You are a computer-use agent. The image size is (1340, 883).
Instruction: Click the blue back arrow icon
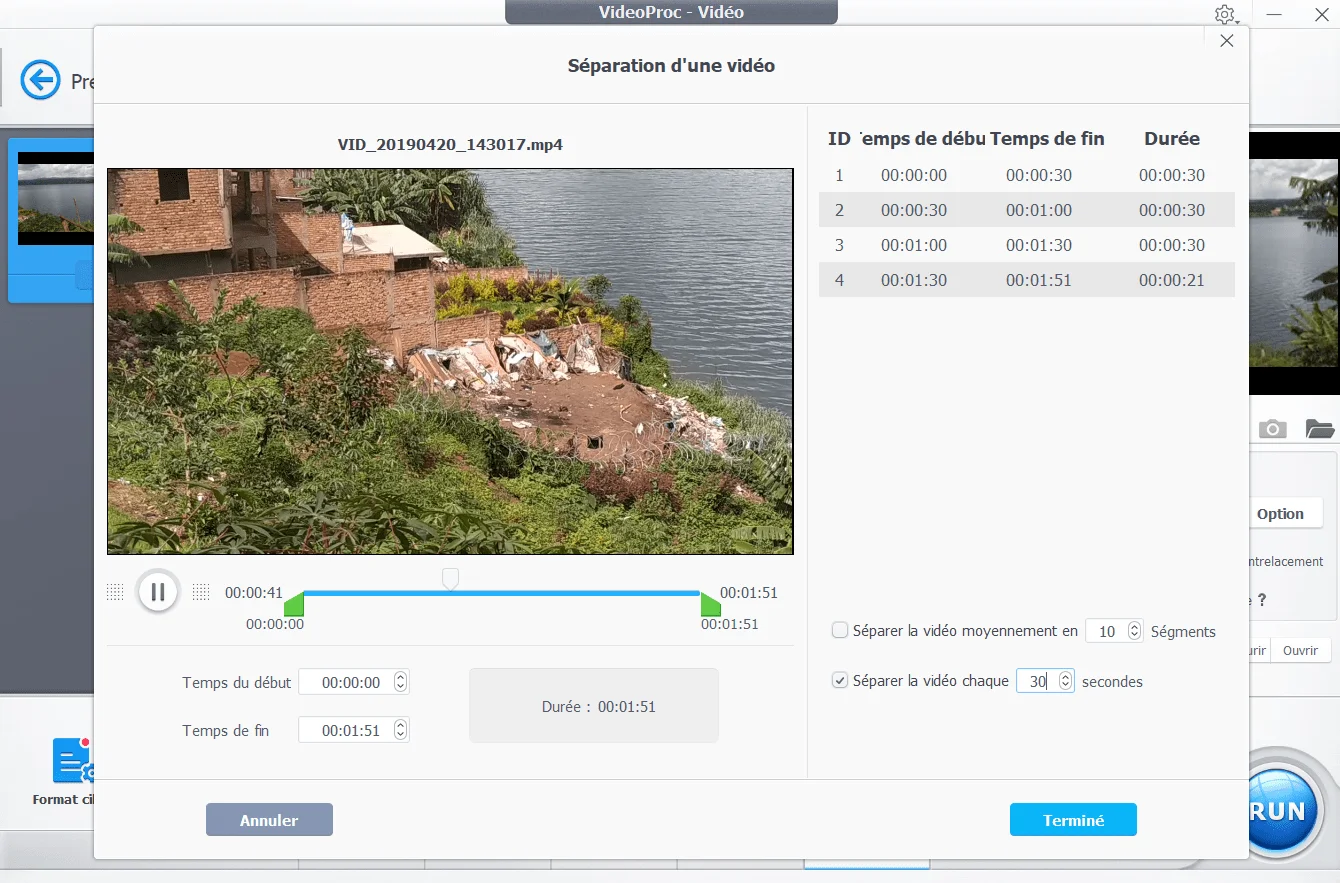pyautogui.click(x=40, y=80)
